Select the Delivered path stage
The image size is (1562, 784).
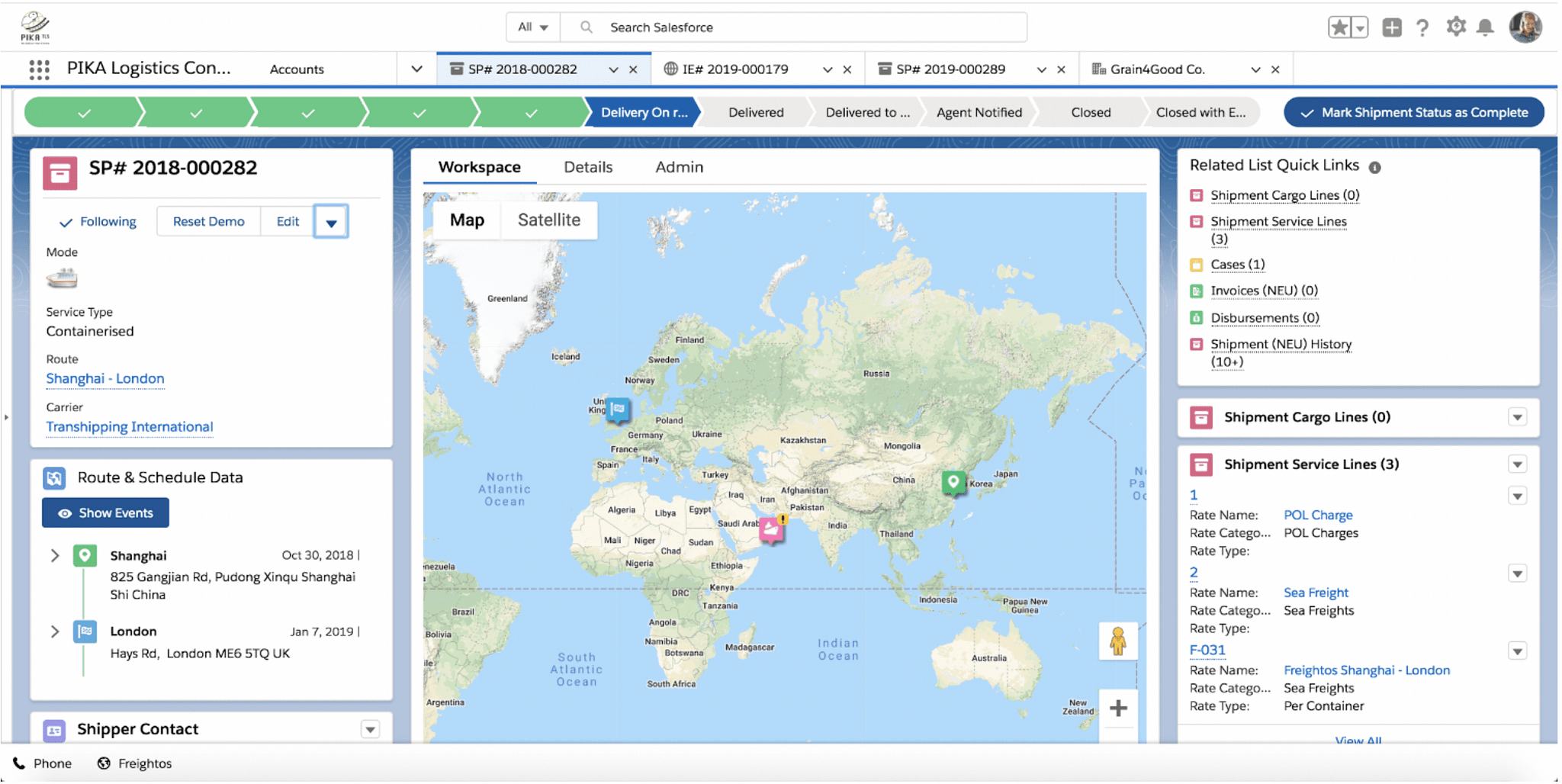tap(756, 112)
